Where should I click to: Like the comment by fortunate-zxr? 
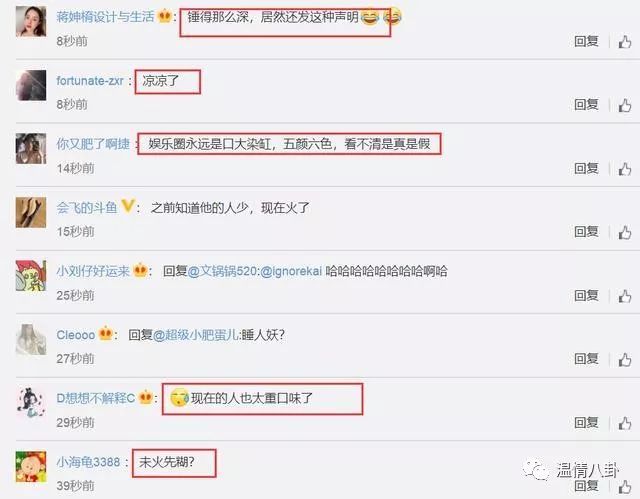point(624,106)
